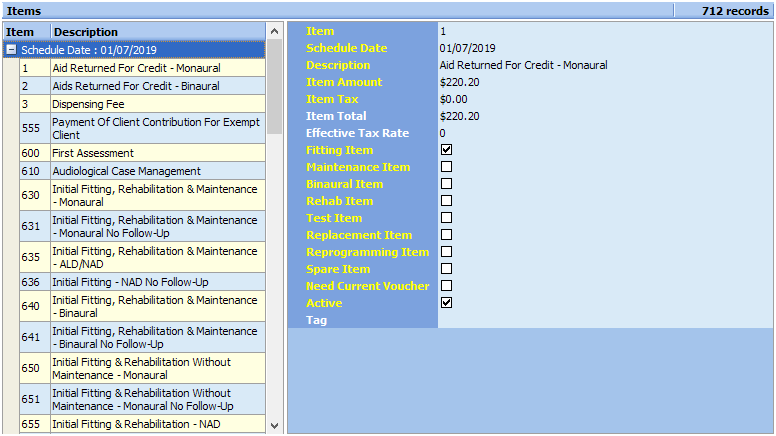776x436 pixels.
Task: Toggle the Binaural Item checkbox
Action: (x=446, y=184)
